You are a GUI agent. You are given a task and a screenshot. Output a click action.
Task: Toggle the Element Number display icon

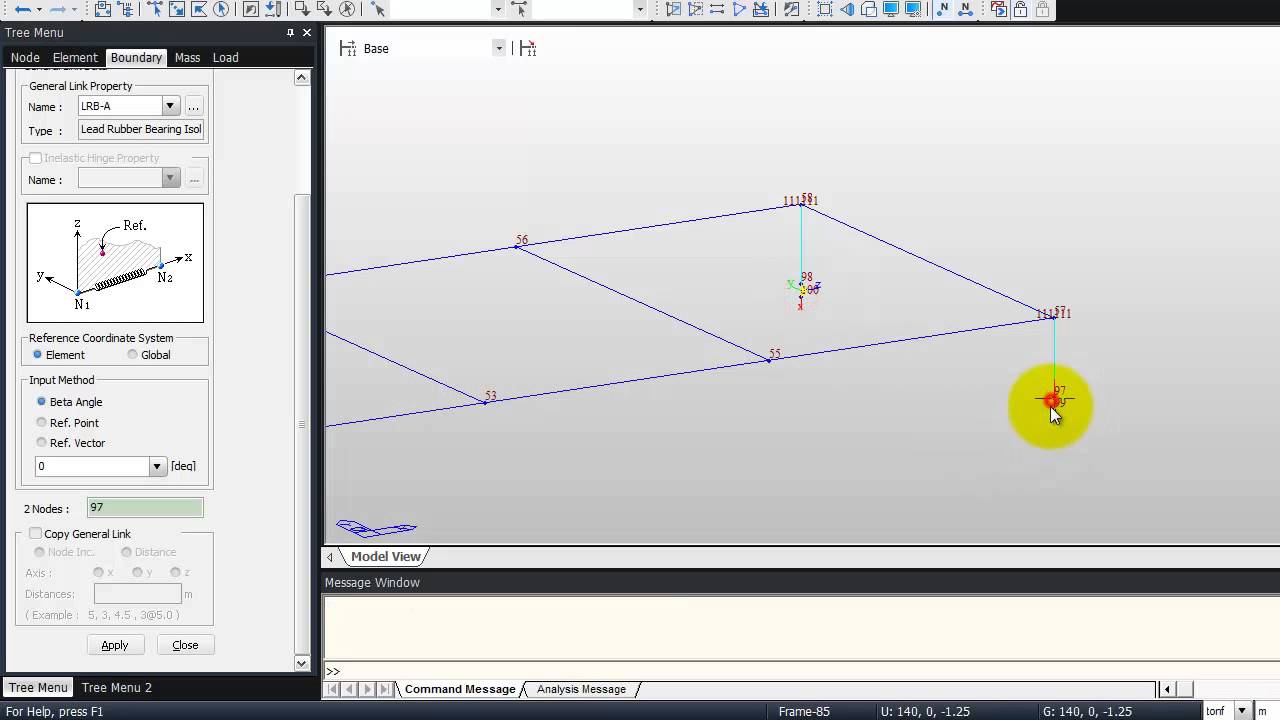(x=965, y=9)
